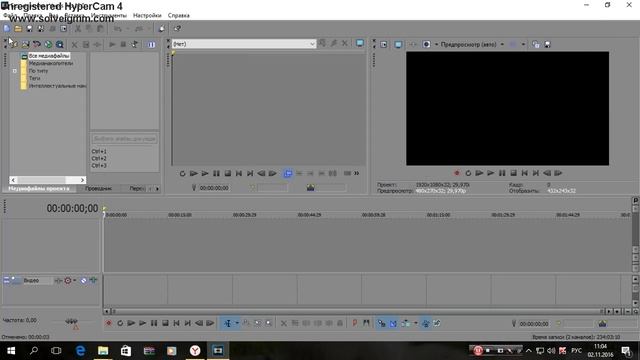Click the preview panel external monitor icon
The height and width of the screenshot is (360, 640).
point(398,44)
